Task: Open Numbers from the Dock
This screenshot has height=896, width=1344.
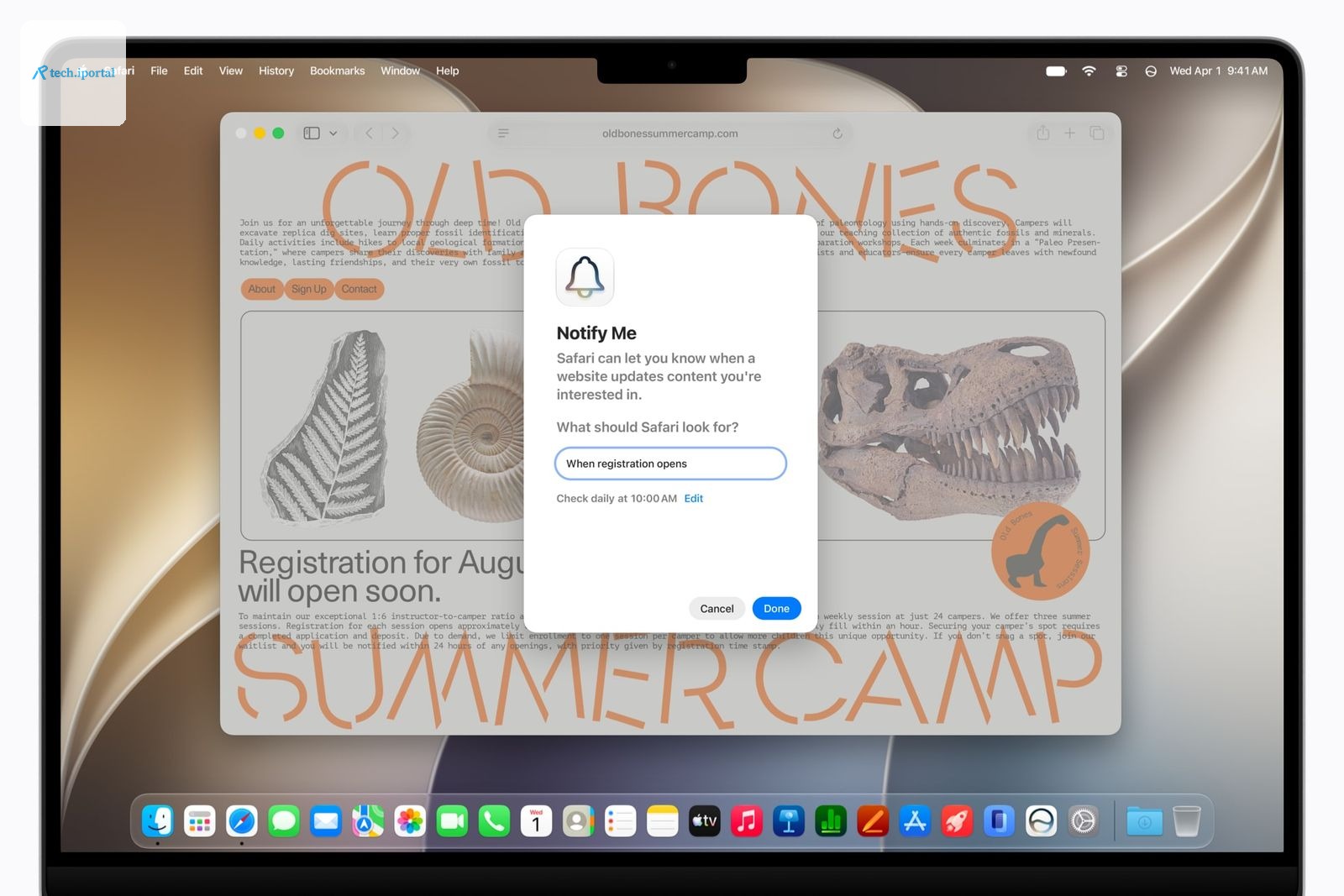Action: [831, 820]
